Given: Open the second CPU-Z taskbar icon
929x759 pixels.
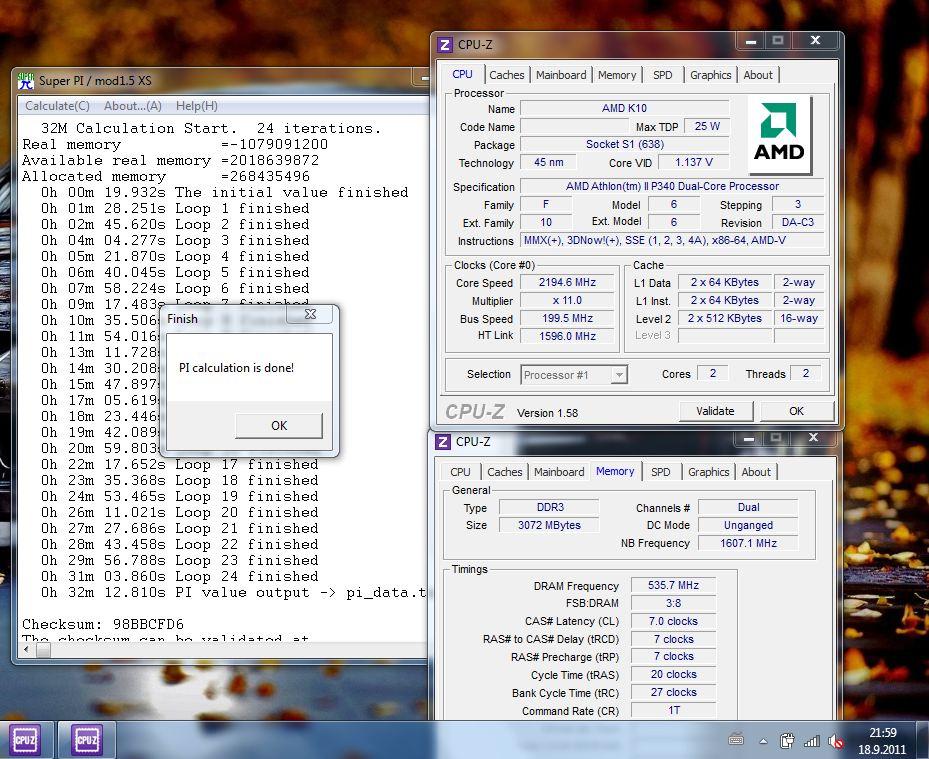Looking at the screenshot, I should tap(87, 739).
